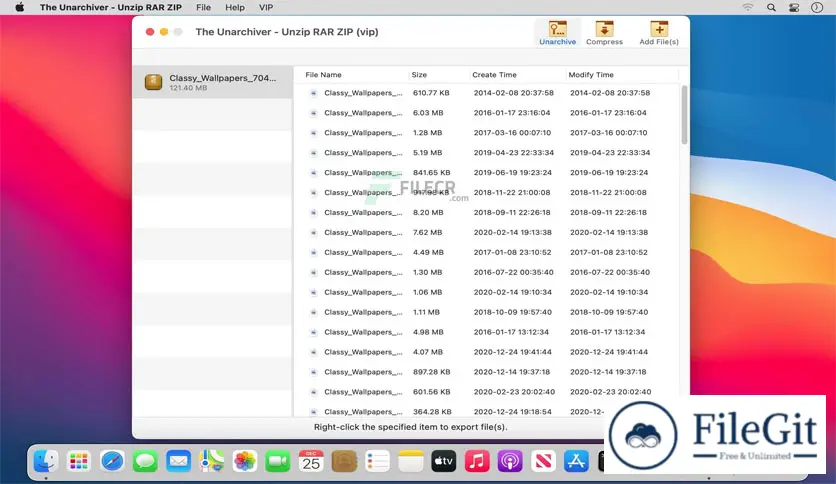Open the brown Contacts dock icon

[344, 461]
